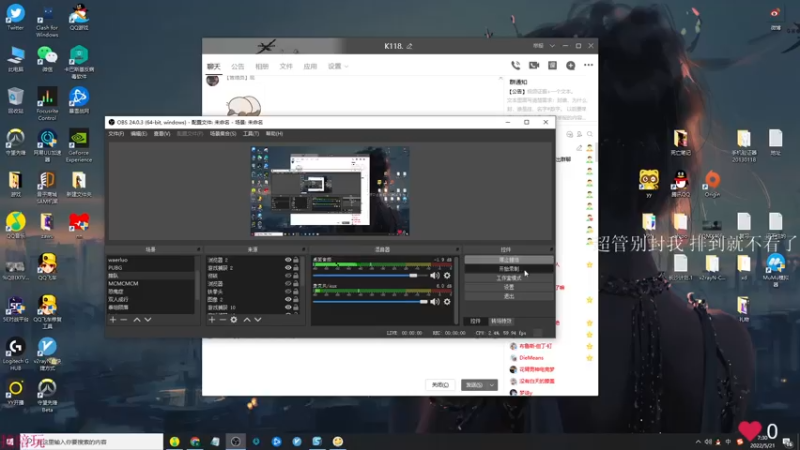Add a new source with the plus icon
This screenshot has width=800, height=450.
[x=212, y=319]
